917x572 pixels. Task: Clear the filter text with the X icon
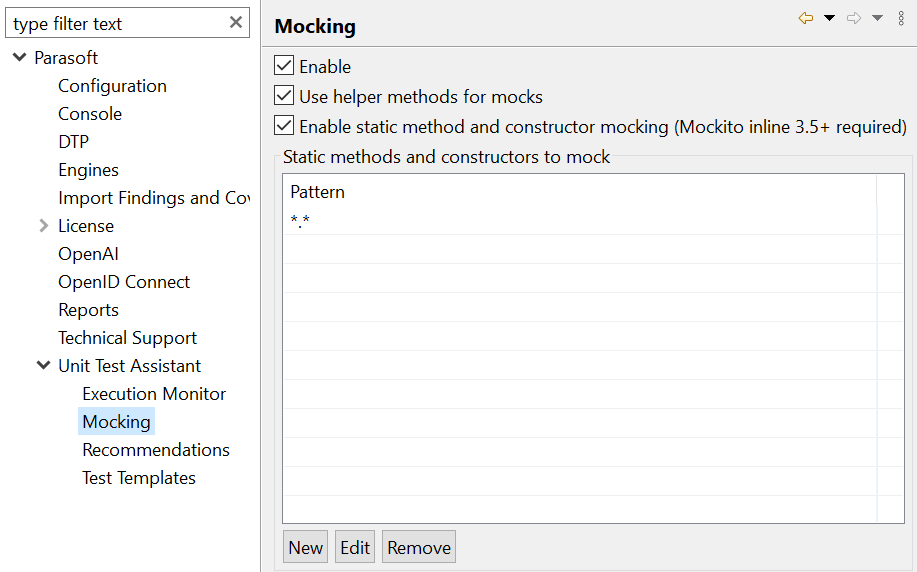click(x=236, y=22)
